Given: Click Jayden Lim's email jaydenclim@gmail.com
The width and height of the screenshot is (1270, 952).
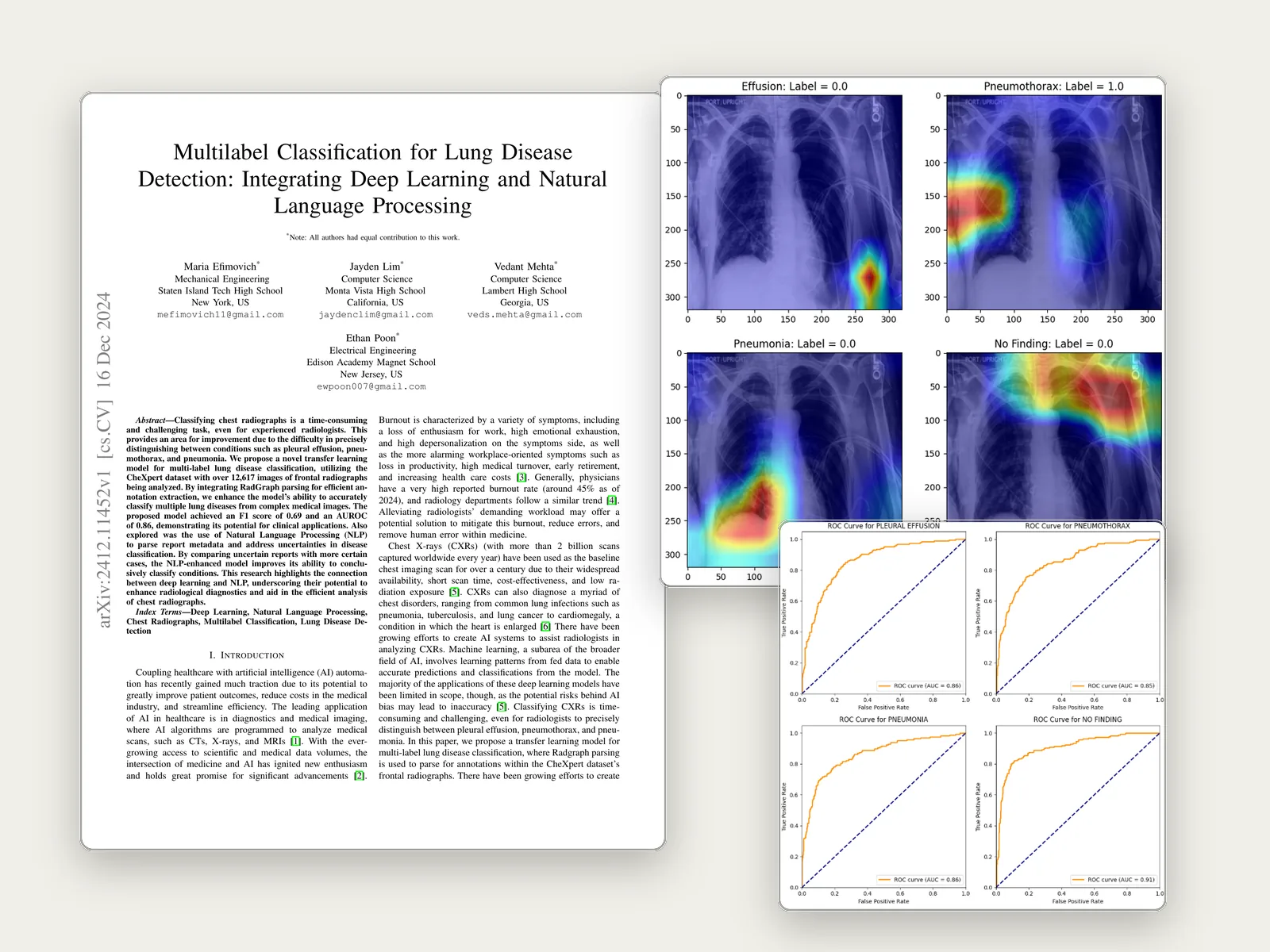Looking at the screenshot, I should point(375,315).
